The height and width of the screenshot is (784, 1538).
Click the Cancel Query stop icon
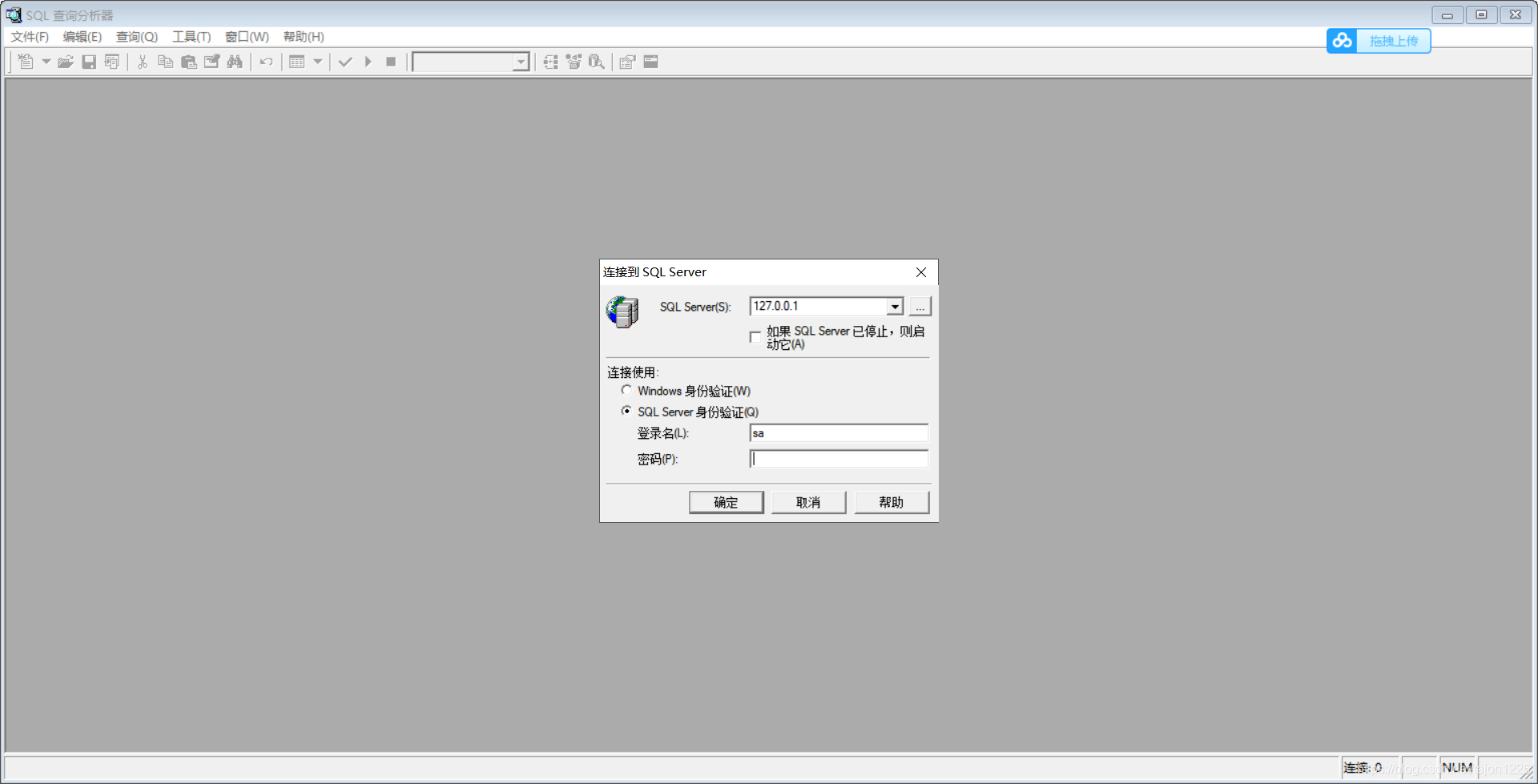coord(391,62)
